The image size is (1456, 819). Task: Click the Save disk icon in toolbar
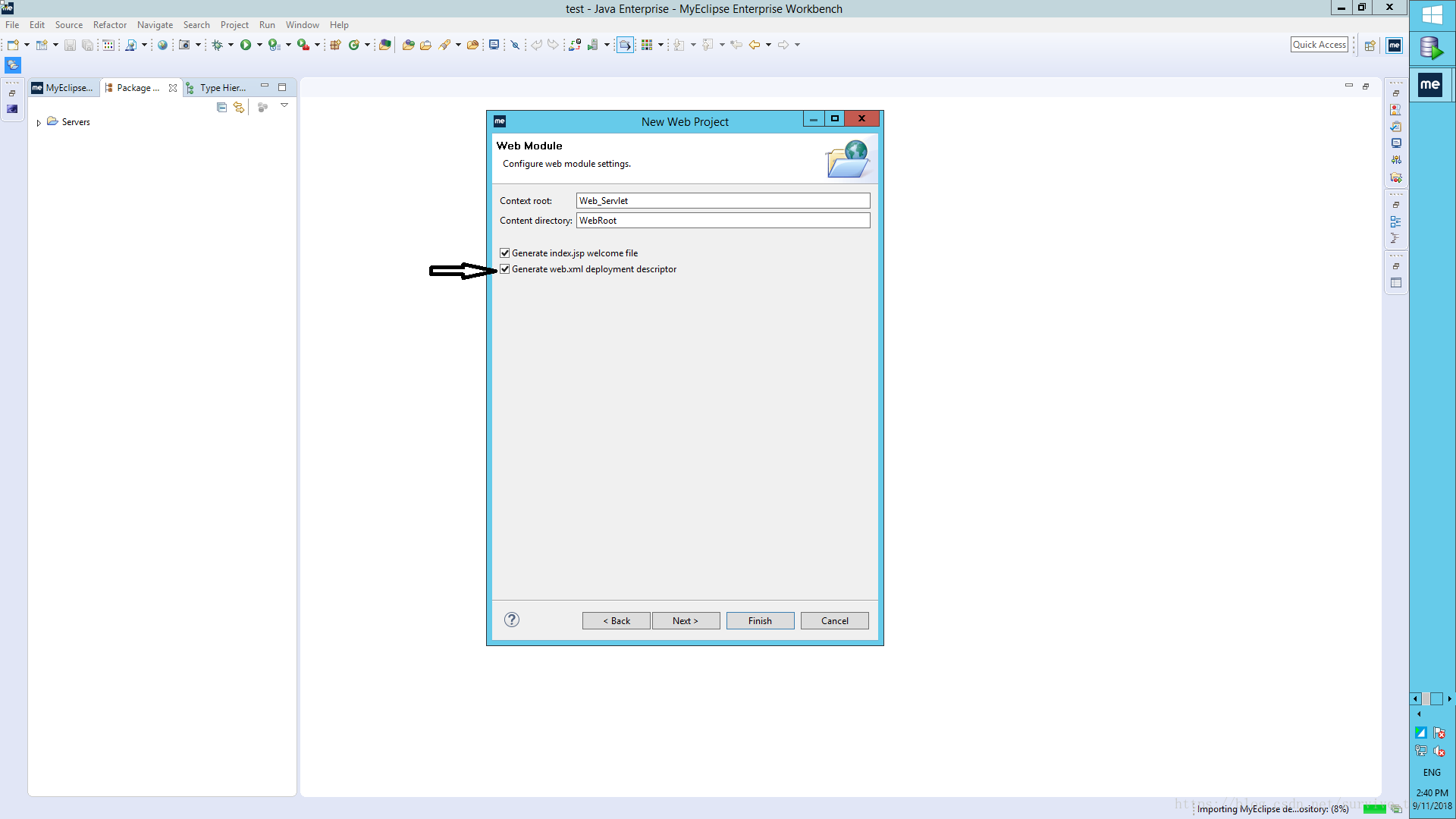[x=70, y=45]
